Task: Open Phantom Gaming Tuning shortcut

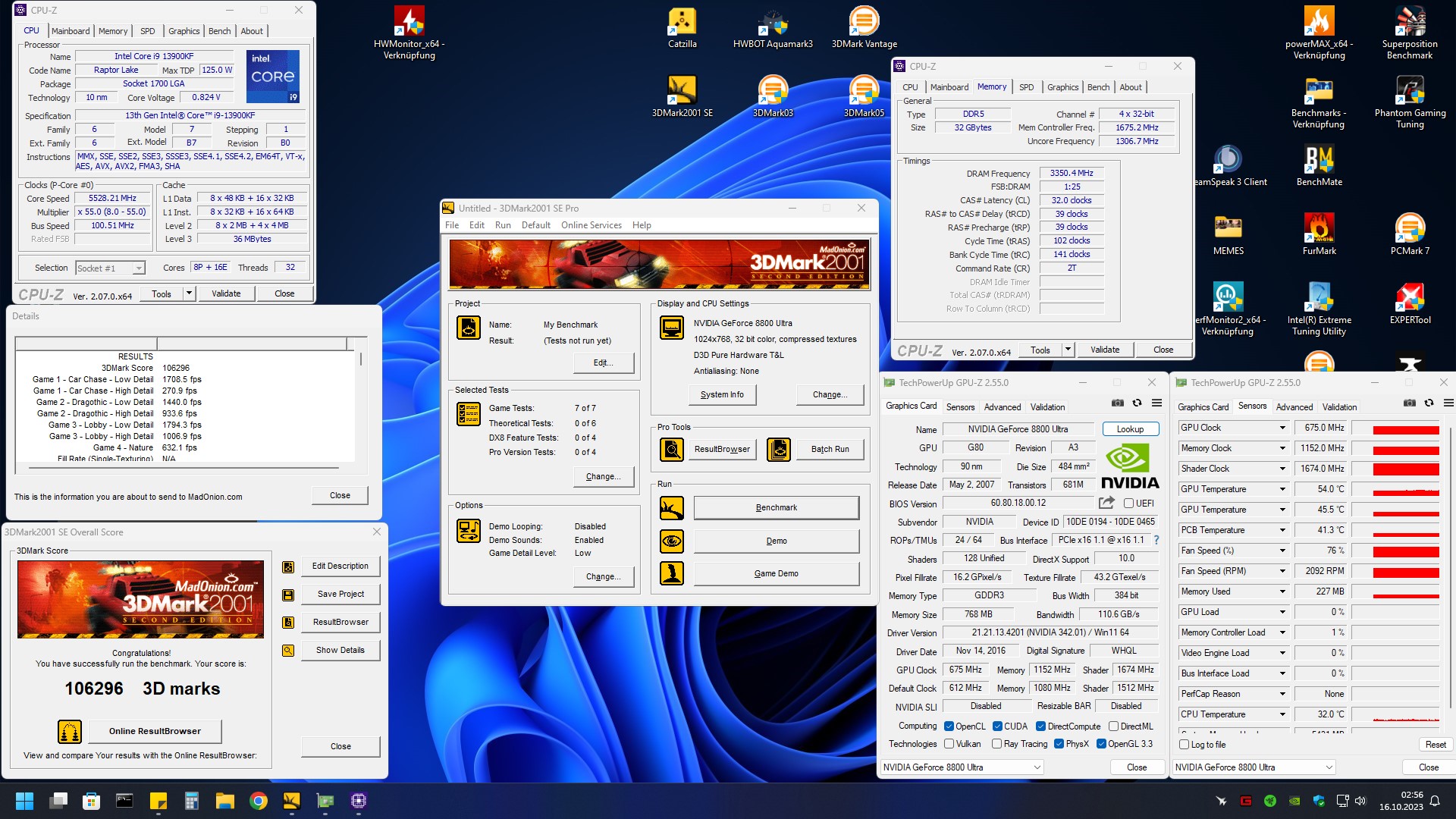Action: click(x=1410, y=102)
